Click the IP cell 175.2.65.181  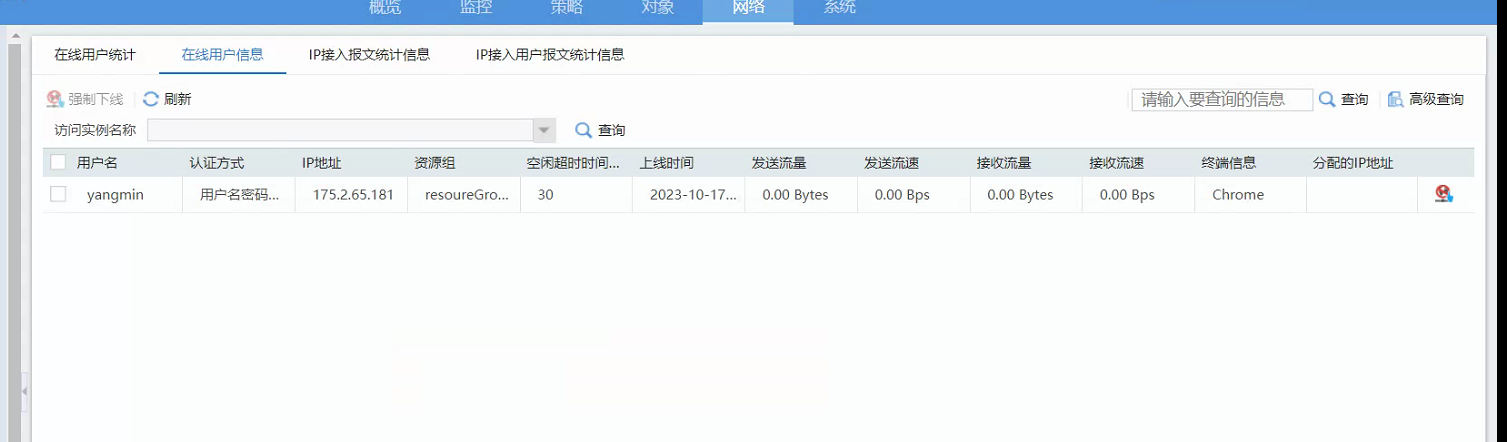click(353, 195)
